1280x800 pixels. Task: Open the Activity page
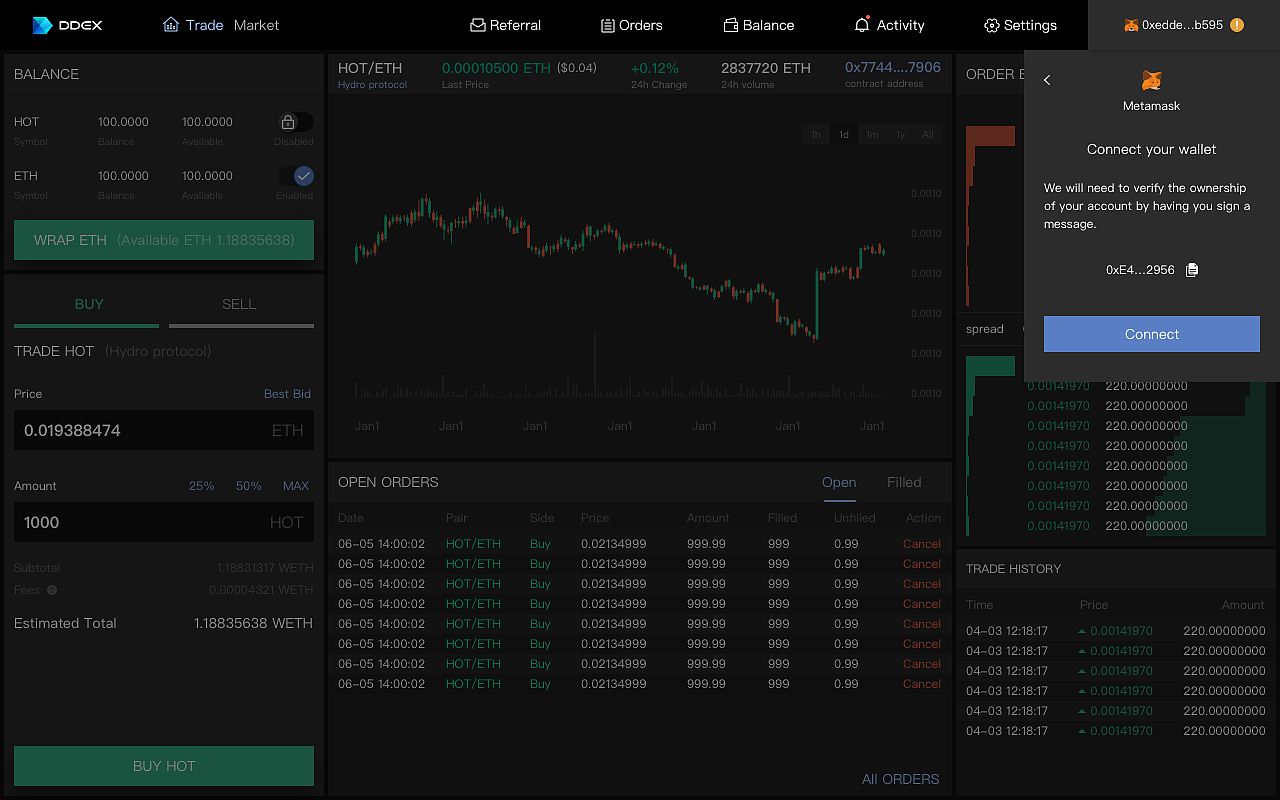pos(900,25)
